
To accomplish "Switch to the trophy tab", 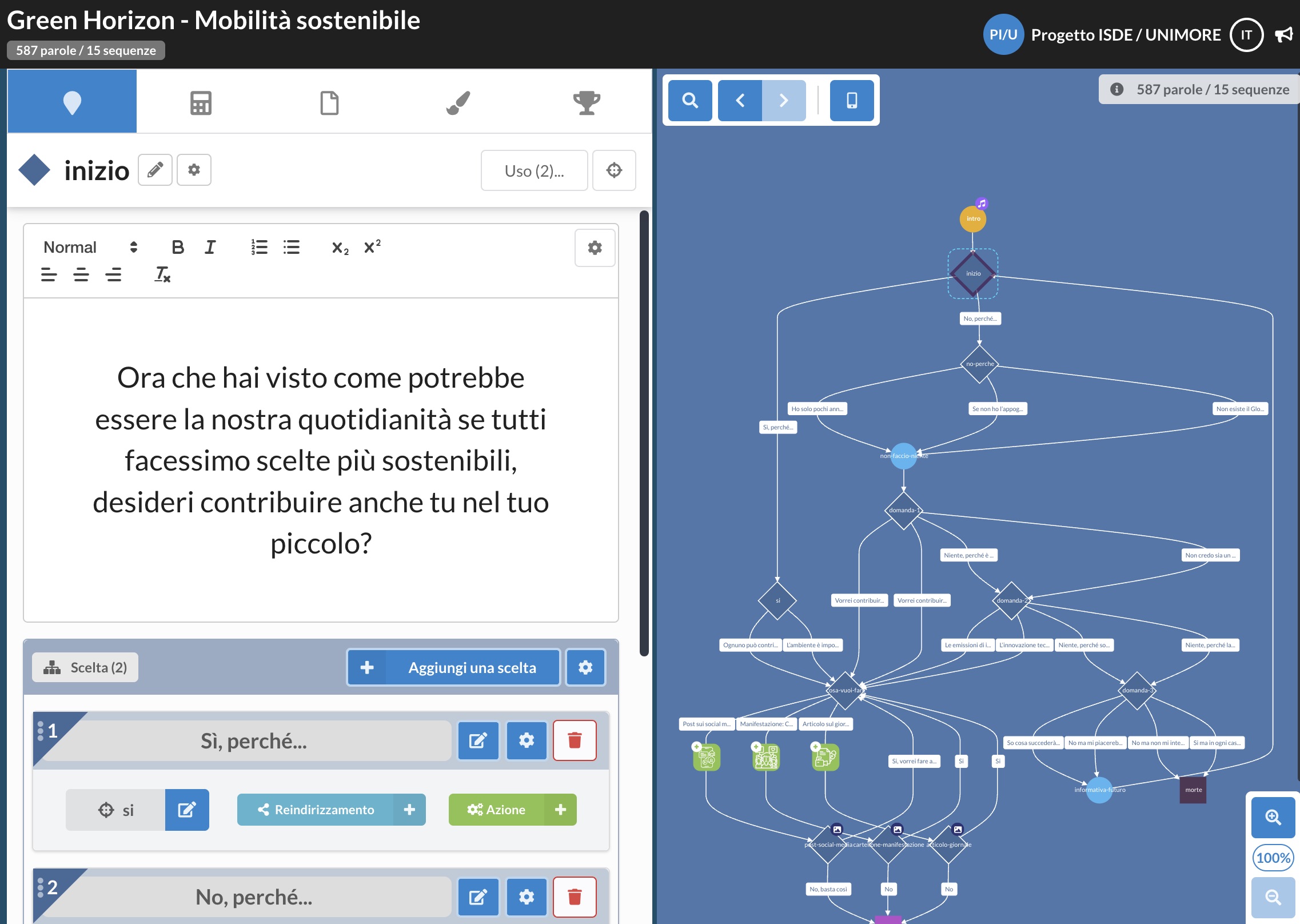I will [x=587, y=103].
